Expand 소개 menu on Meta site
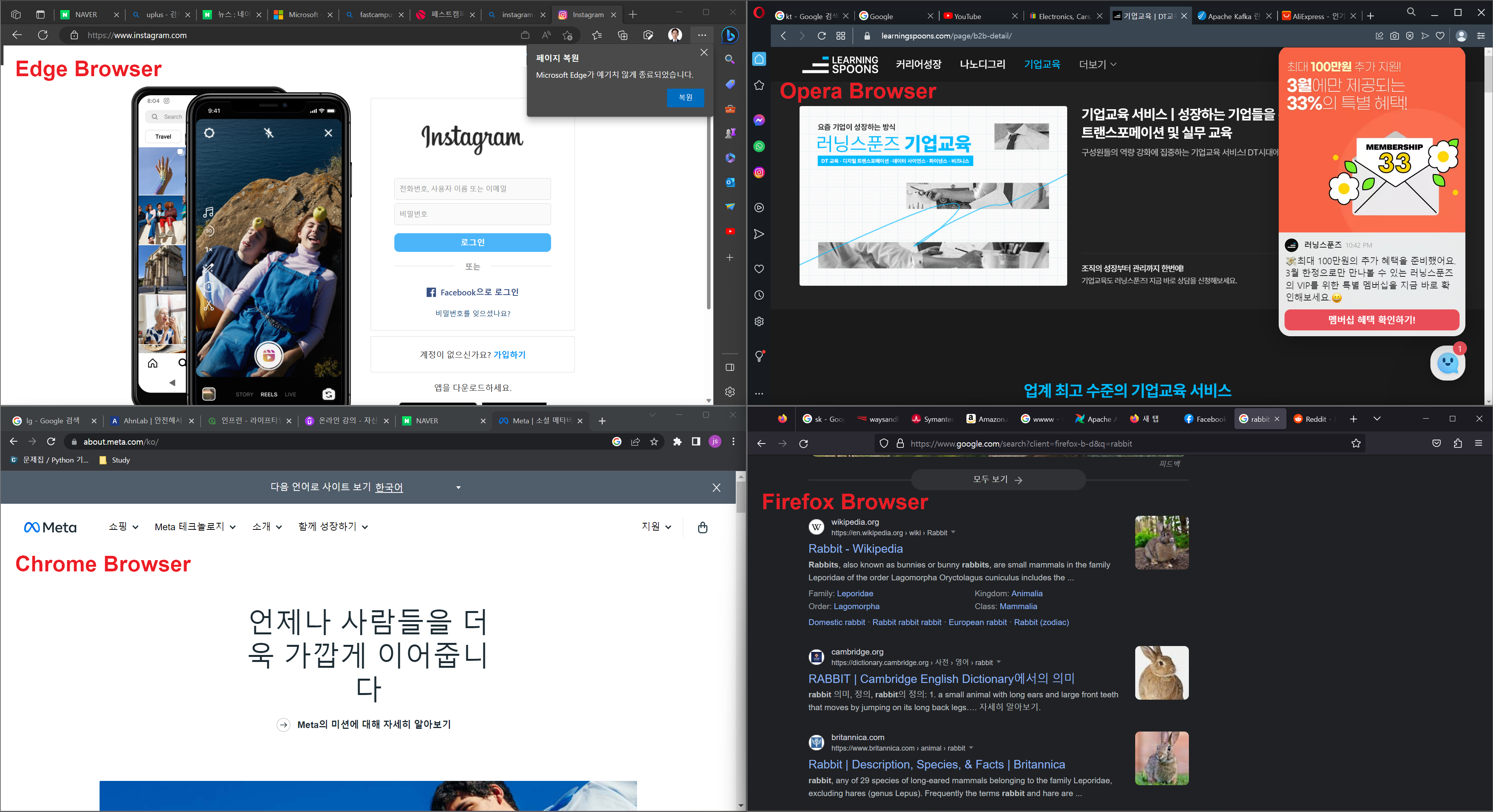This screenshot has width=1493, height=812. 267,526
